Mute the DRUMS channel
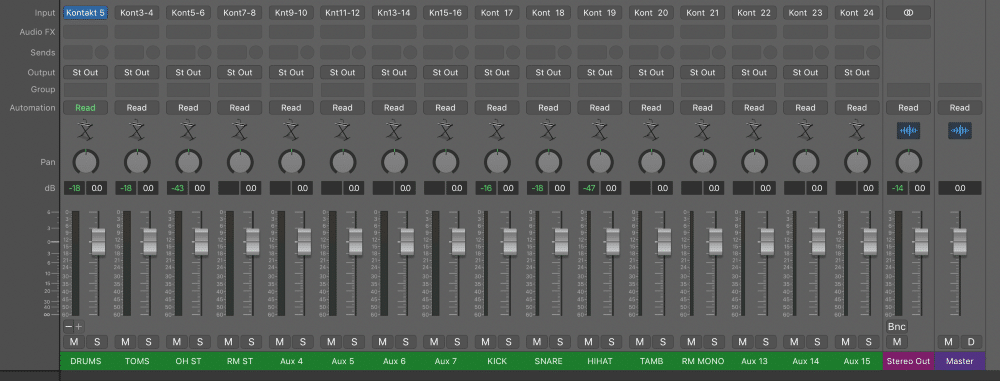Viewport: 1000px width, 381px height. [x=74, y=342]
